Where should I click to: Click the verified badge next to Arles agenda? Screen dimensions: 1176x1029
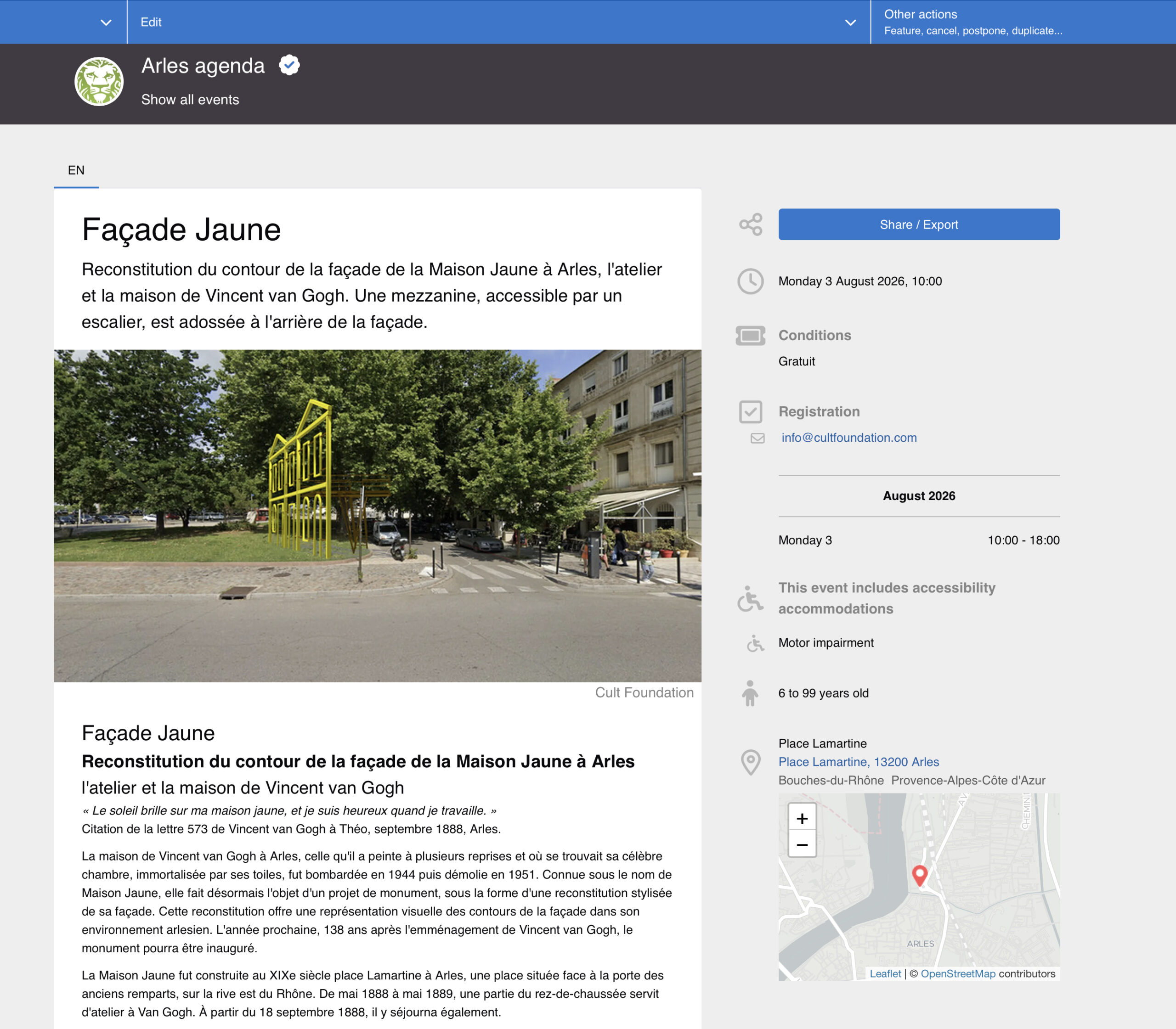[289, 65]
